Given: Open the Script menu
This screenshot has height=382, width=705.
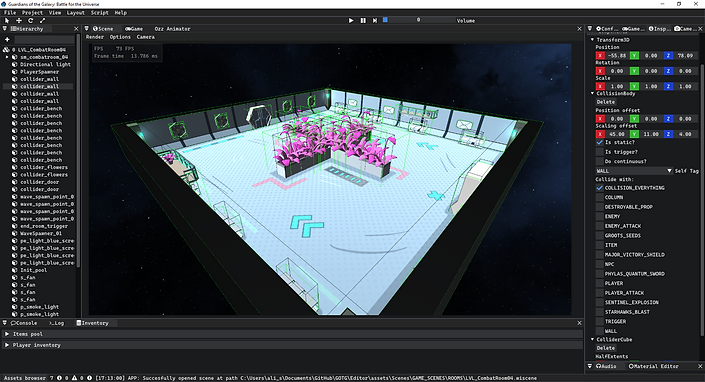Looking at the screenshot, I should pyautogui.click(x=99, y=13).
